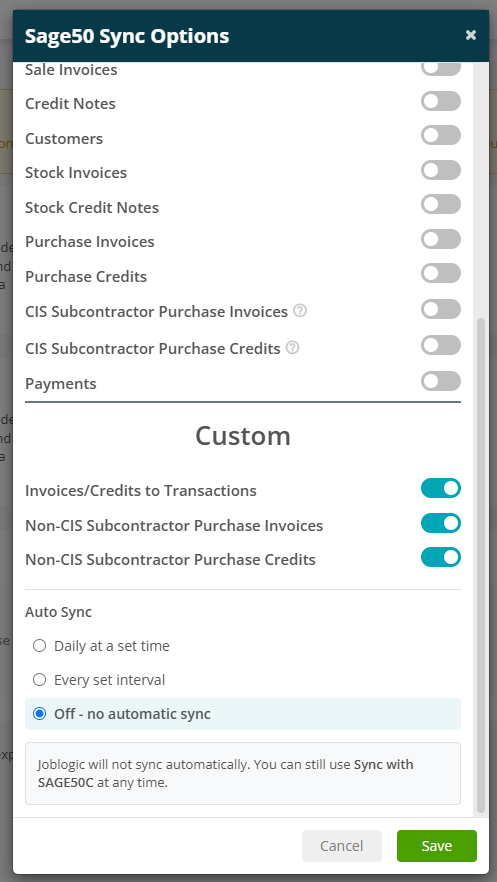
Task: Turn off Non-CIS Subcontractor Purchase Invoices
Action: pos(441,523)
